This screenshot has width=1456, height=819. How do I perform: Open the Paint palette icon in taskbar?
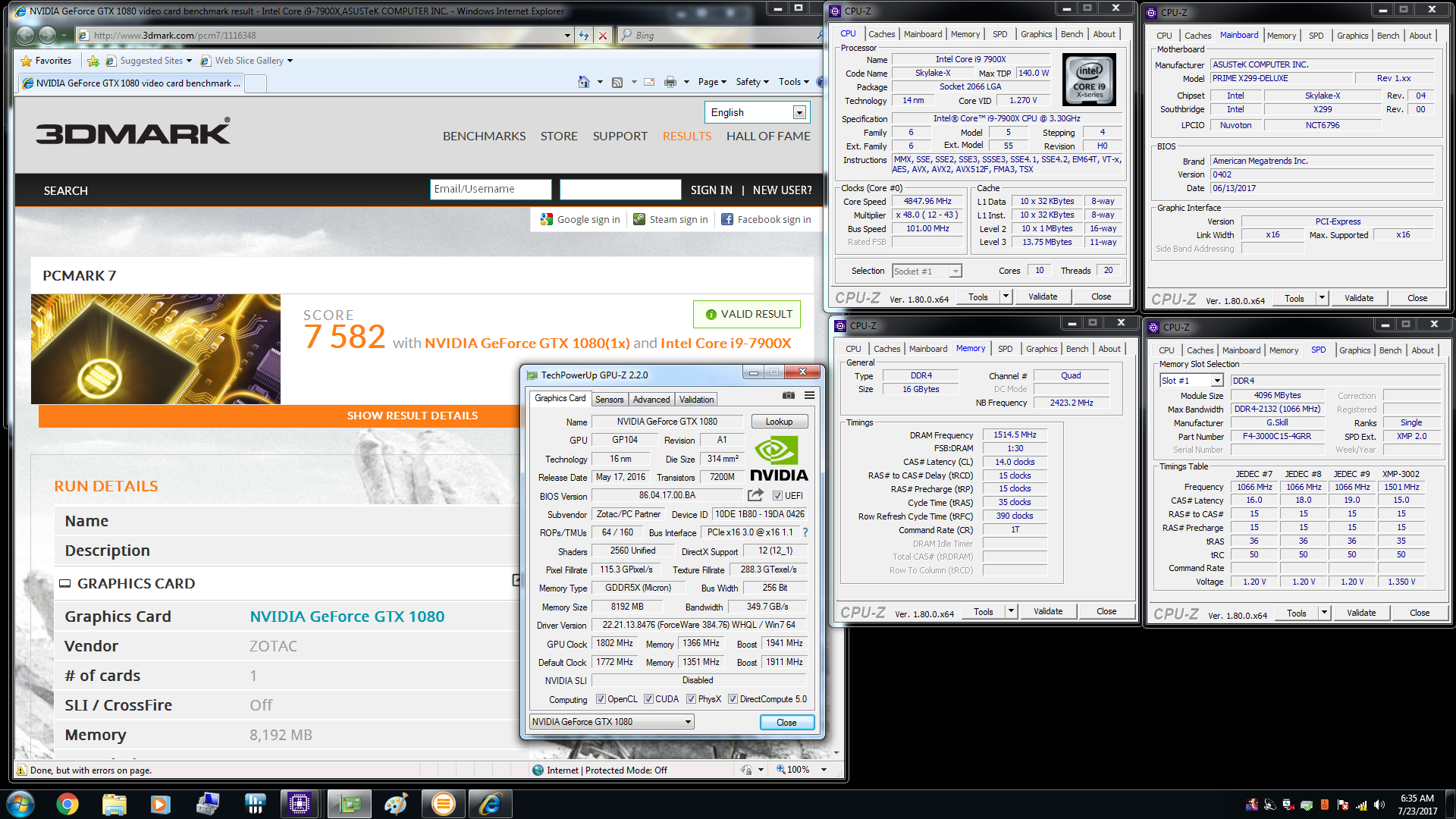point(395,804)
